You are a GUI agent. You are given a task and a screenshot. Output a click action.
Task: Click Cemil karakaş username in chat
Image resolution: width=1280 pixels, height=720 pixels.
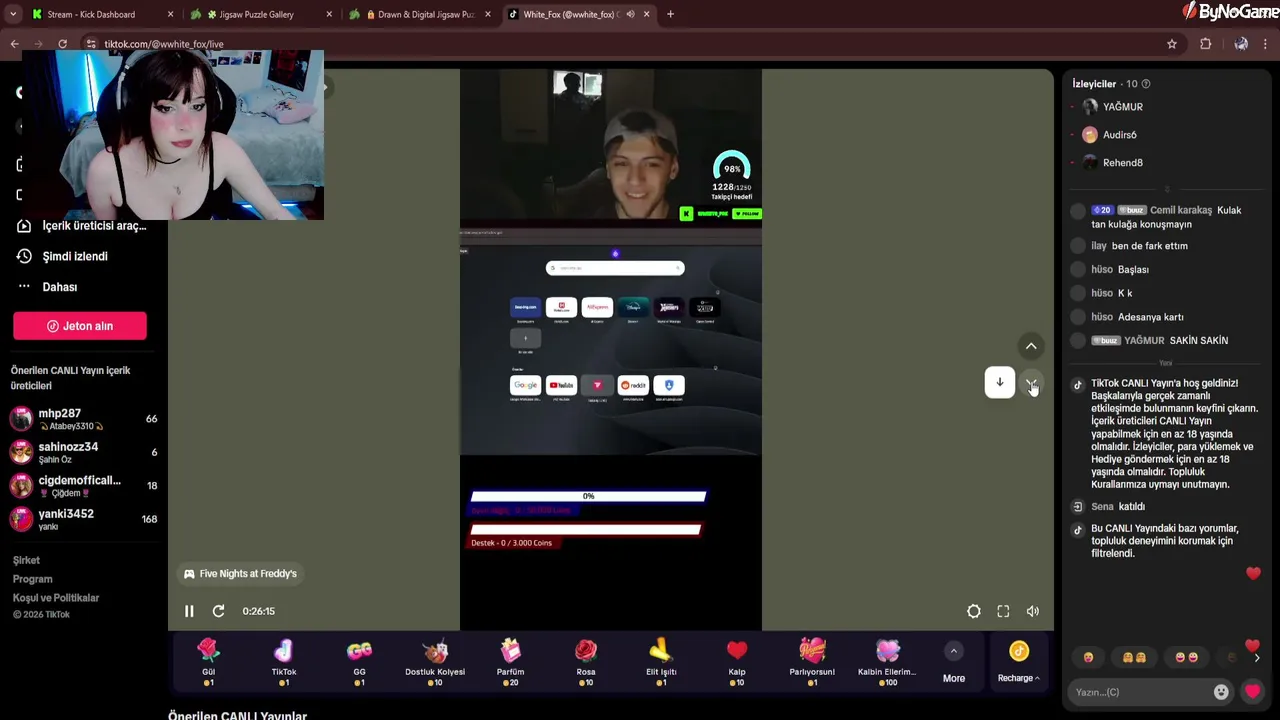click(1181, 210)
